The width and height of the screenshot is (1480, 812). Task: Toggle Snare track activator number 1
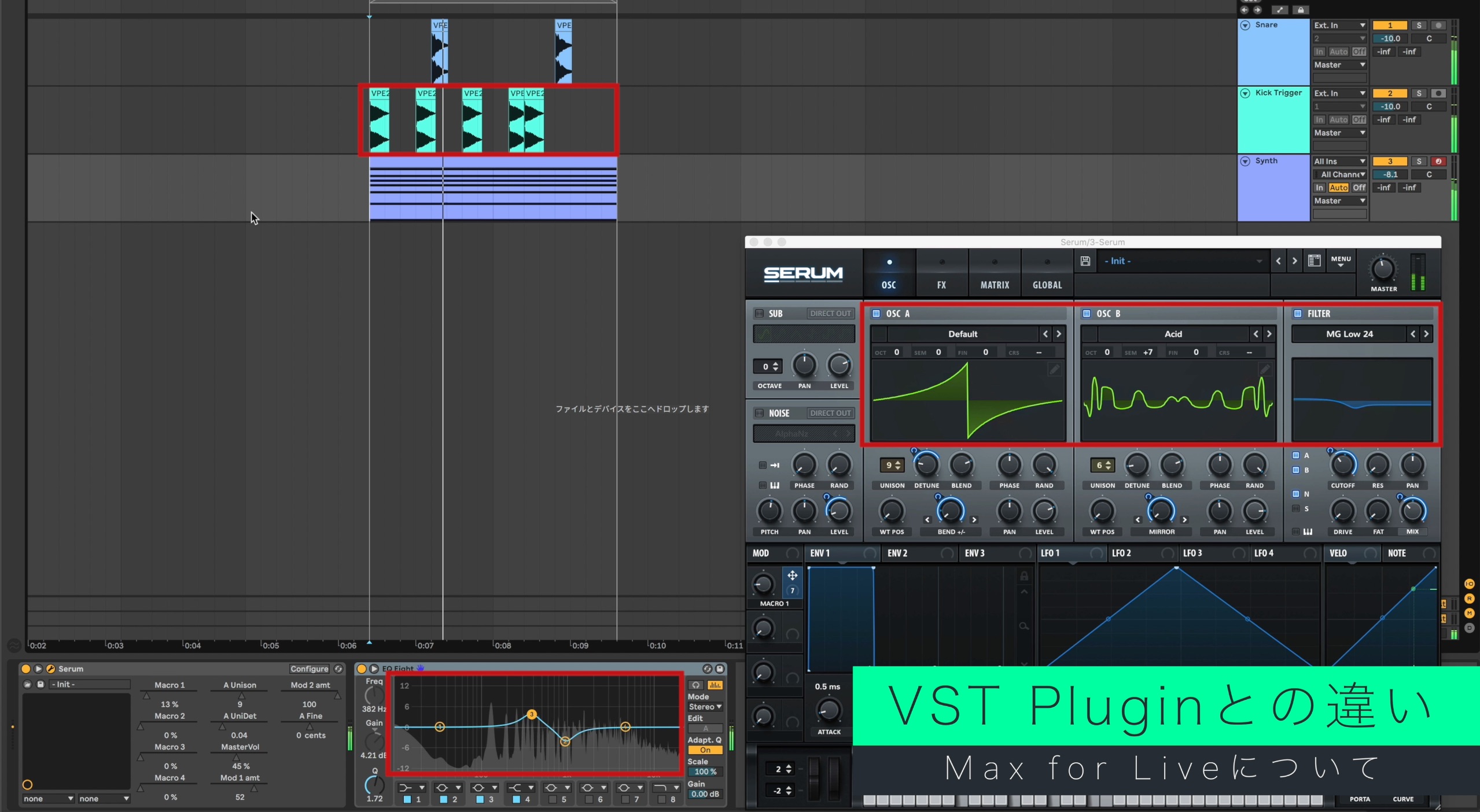point(1390,25)
